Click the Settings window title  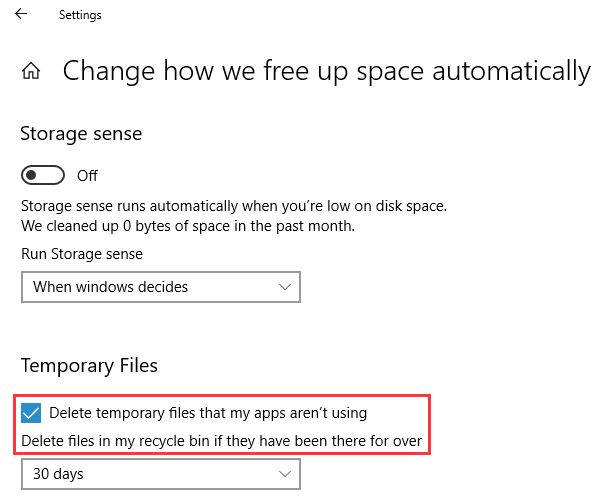pos(80,15)
